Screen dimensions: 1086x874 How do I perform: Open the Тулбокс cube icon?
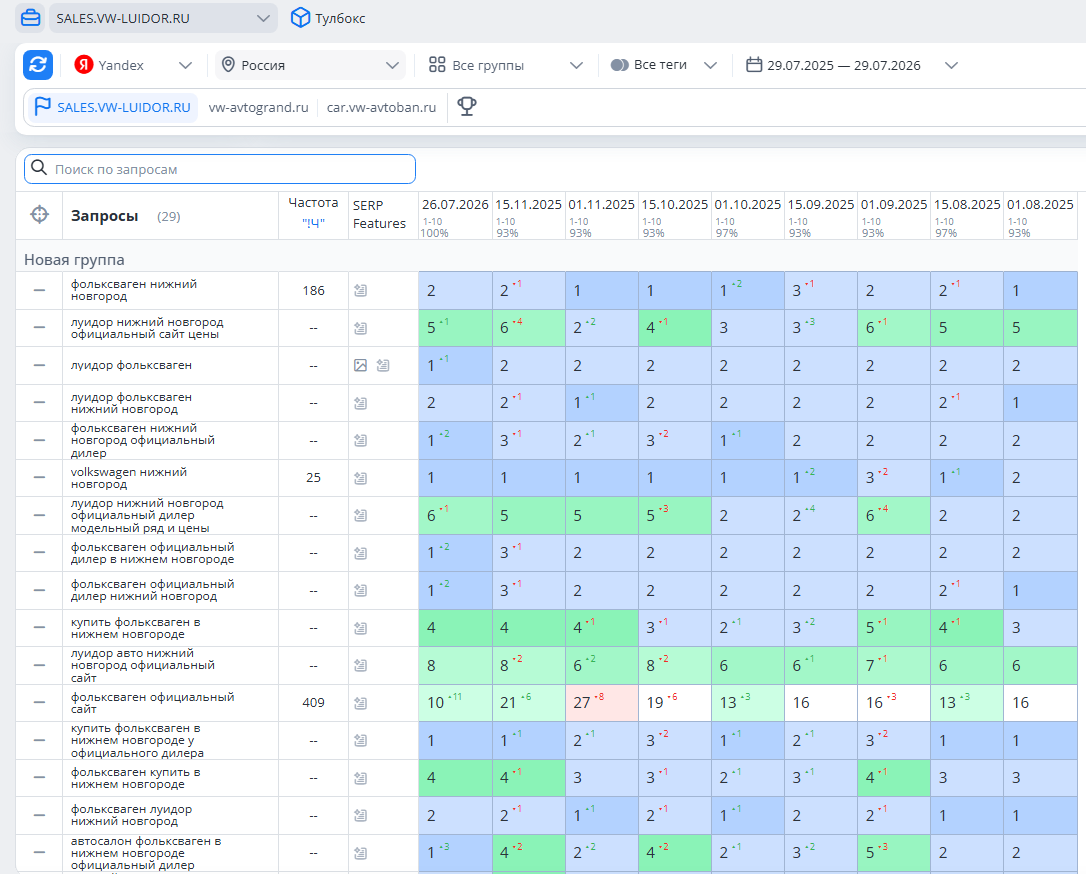300,18
